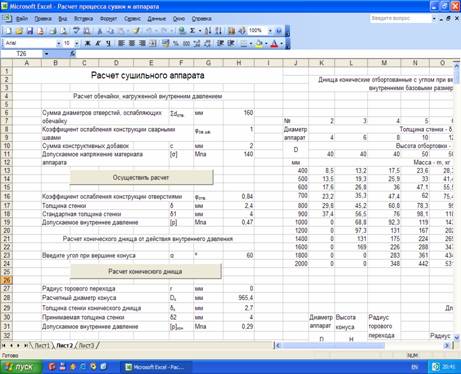Open the Сервис menu
This screenshot has width=461, height=374.
click(132, 19)
